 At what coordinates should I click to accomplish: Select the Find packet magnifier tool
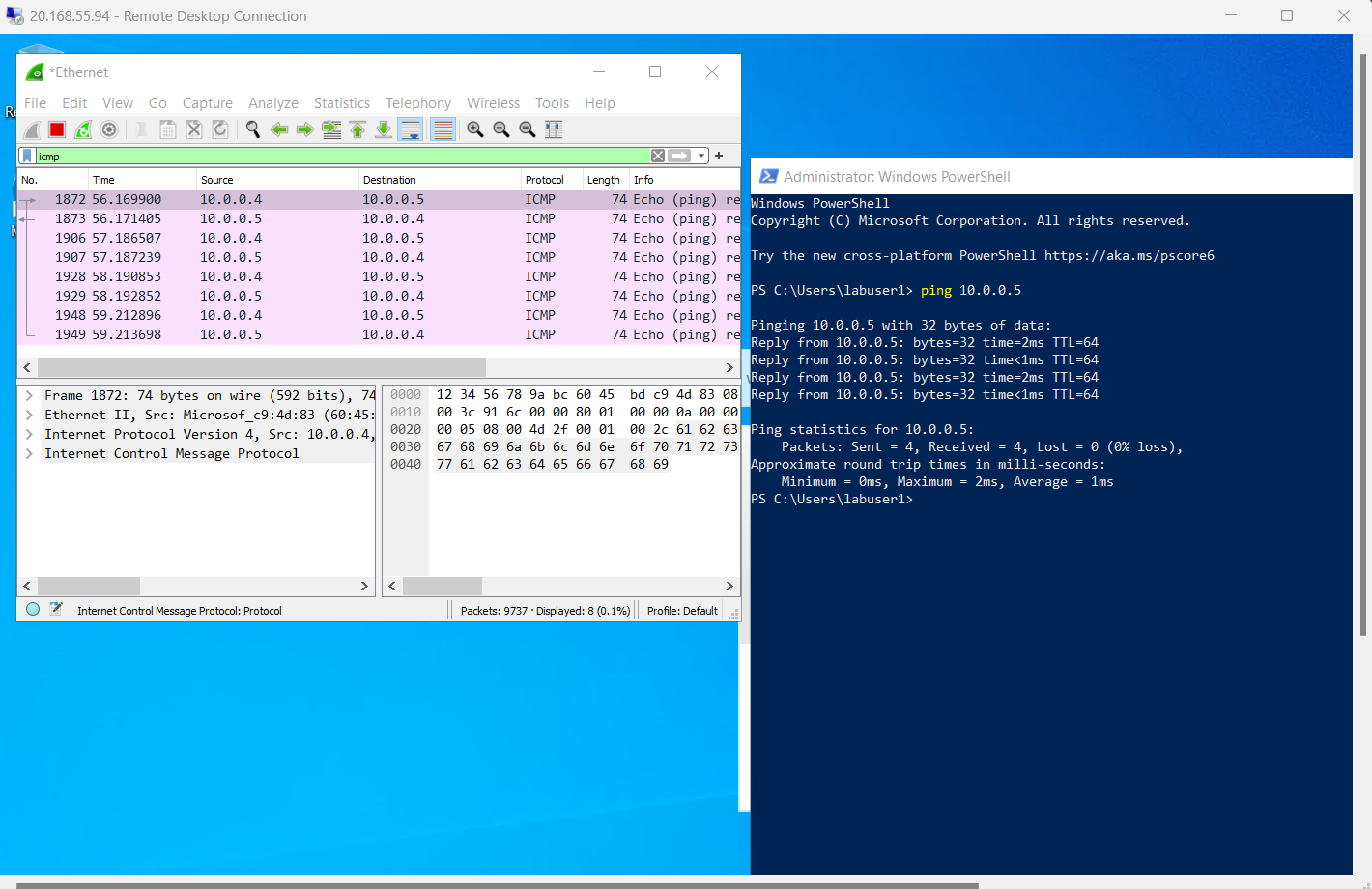[x=252, y=129]
